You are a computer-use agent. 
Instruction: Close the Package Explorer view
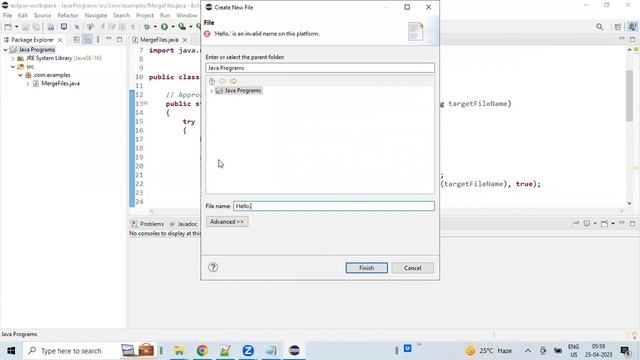tap(60, 40)
